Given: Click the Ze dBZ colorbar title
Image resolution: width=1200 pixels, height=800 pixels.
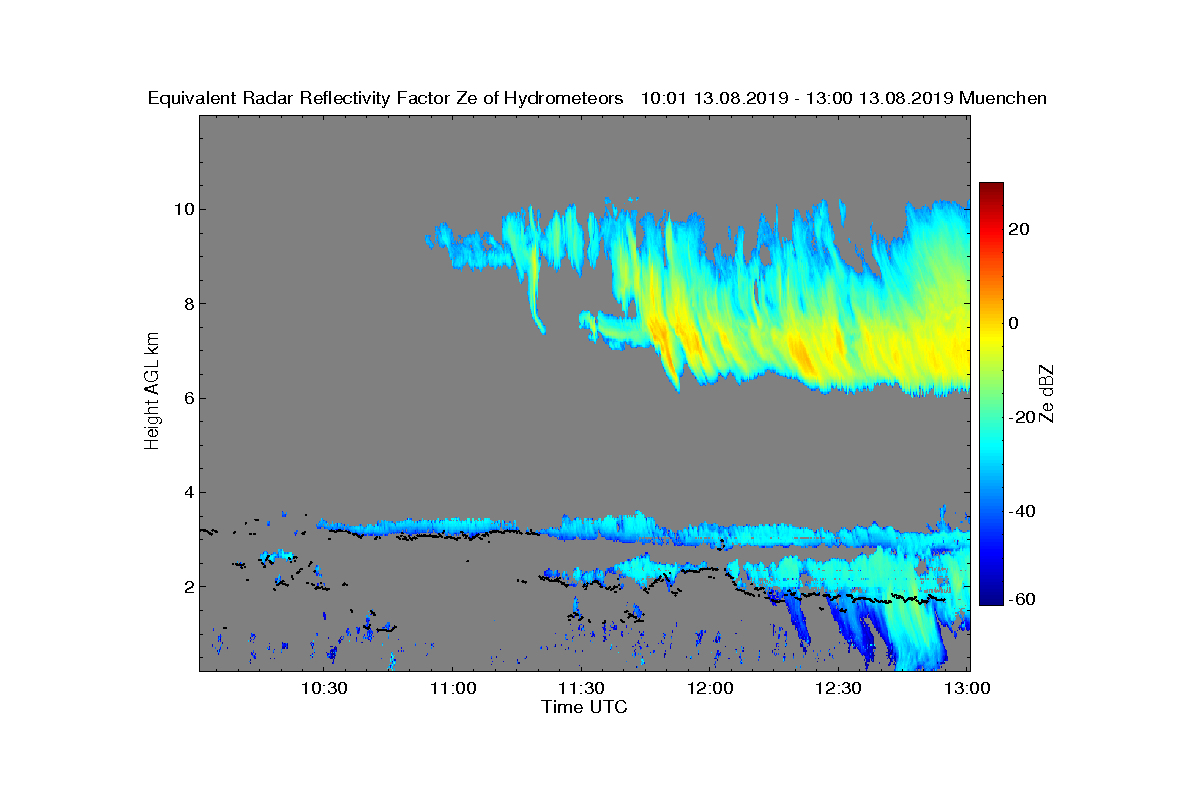Looking at the screenshot, I should pos(1047,393).
